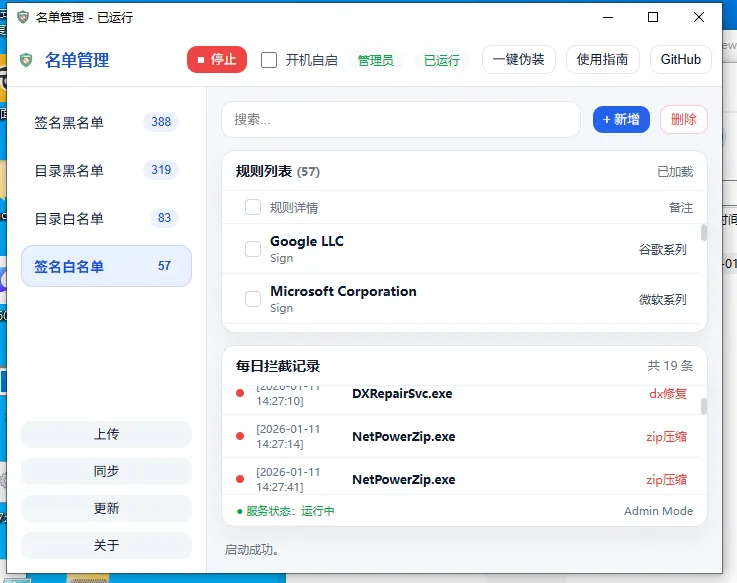Open the 一键伪装 function
Image resolution: width=737 pixels, height=583 pixels.
518,59
